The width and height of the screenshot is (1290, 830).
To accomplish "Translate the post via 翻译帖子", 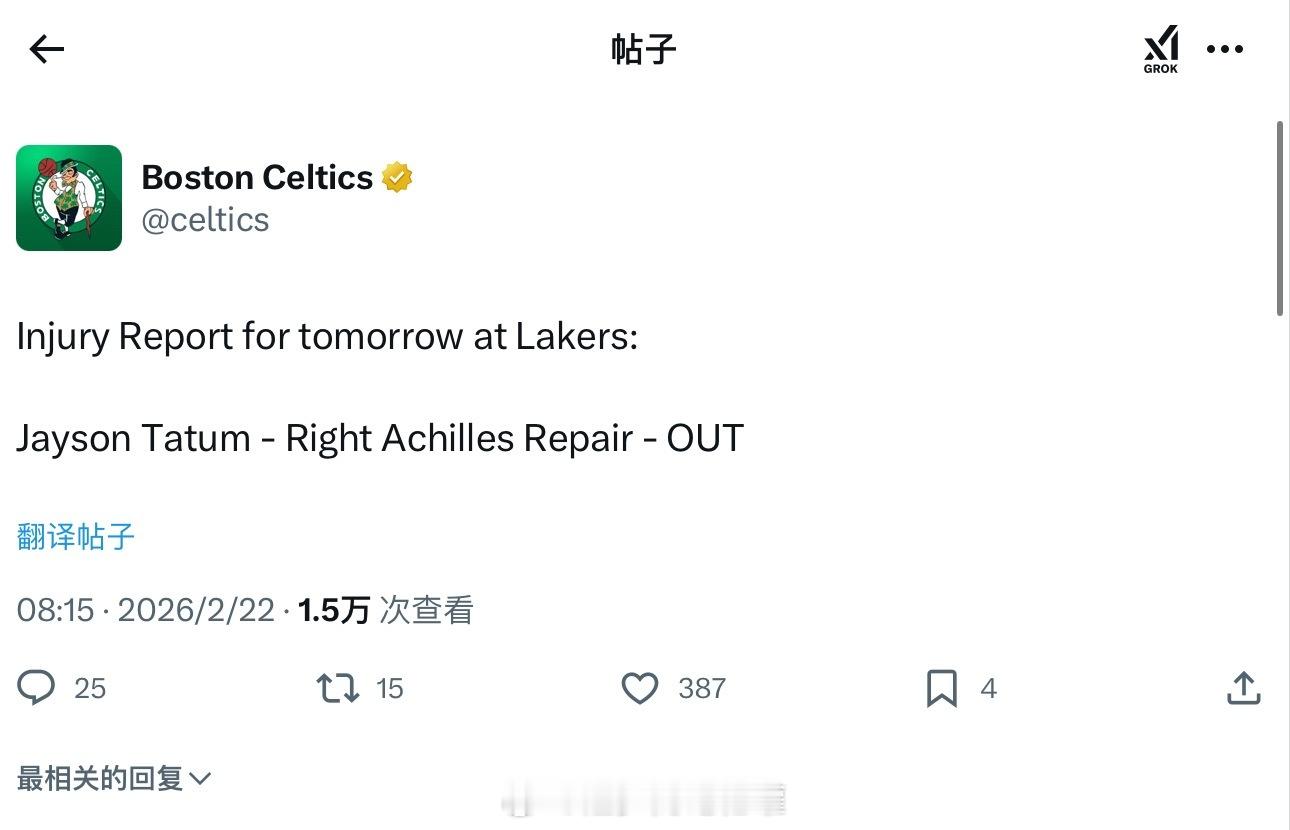I will click(76, 537).
